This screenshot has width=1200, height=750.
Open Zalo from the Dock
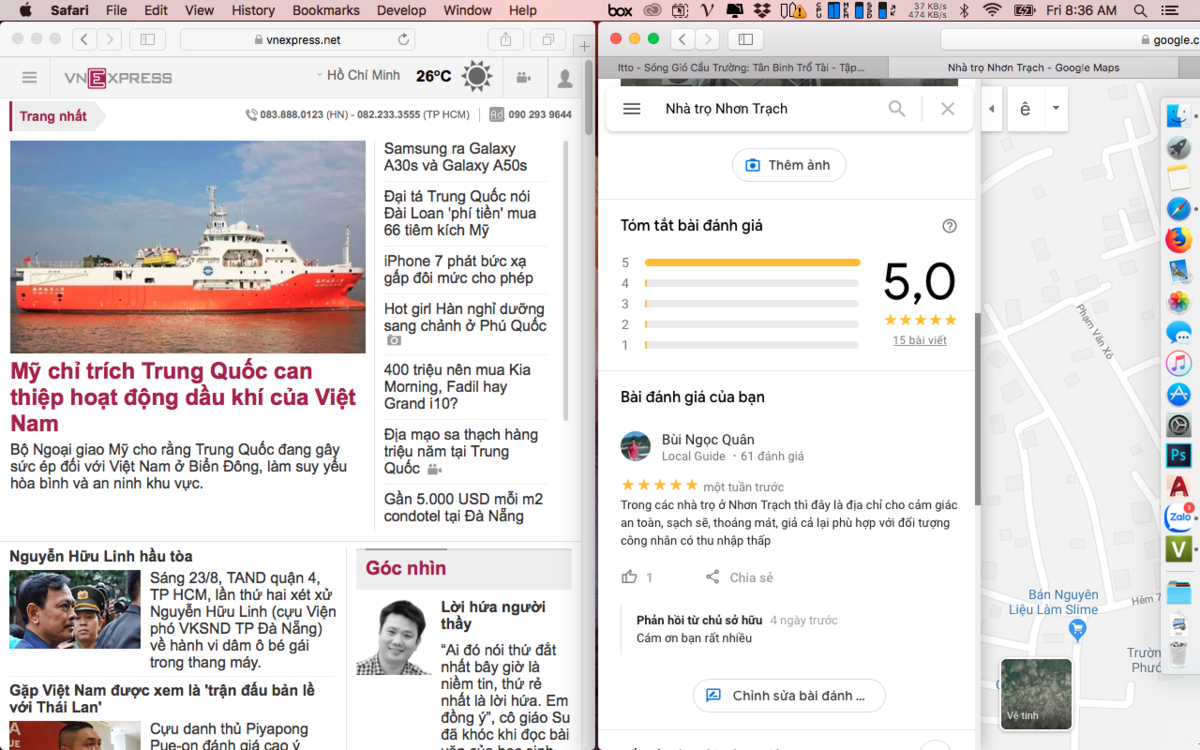pyautogui.click(x=1178, y=517)
